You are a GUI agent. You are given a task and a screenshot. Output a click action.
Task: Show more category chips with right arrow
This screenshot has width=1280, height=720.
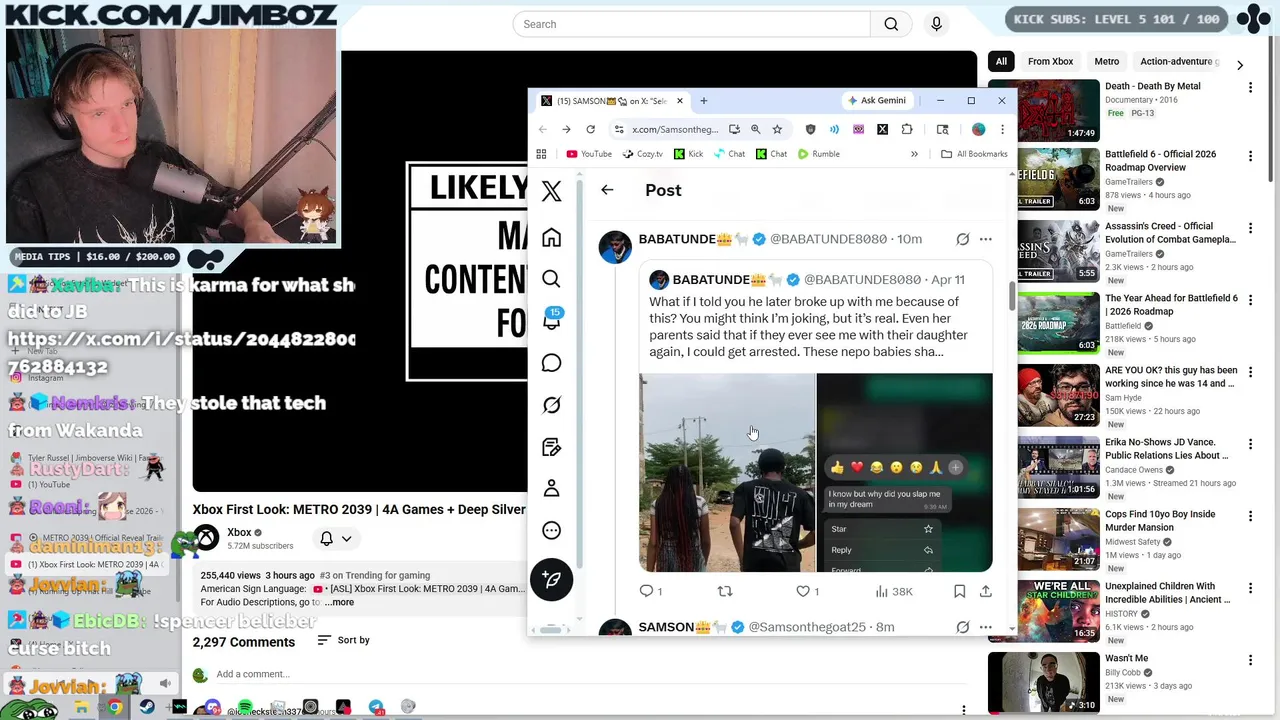[x=1239, y=65]
